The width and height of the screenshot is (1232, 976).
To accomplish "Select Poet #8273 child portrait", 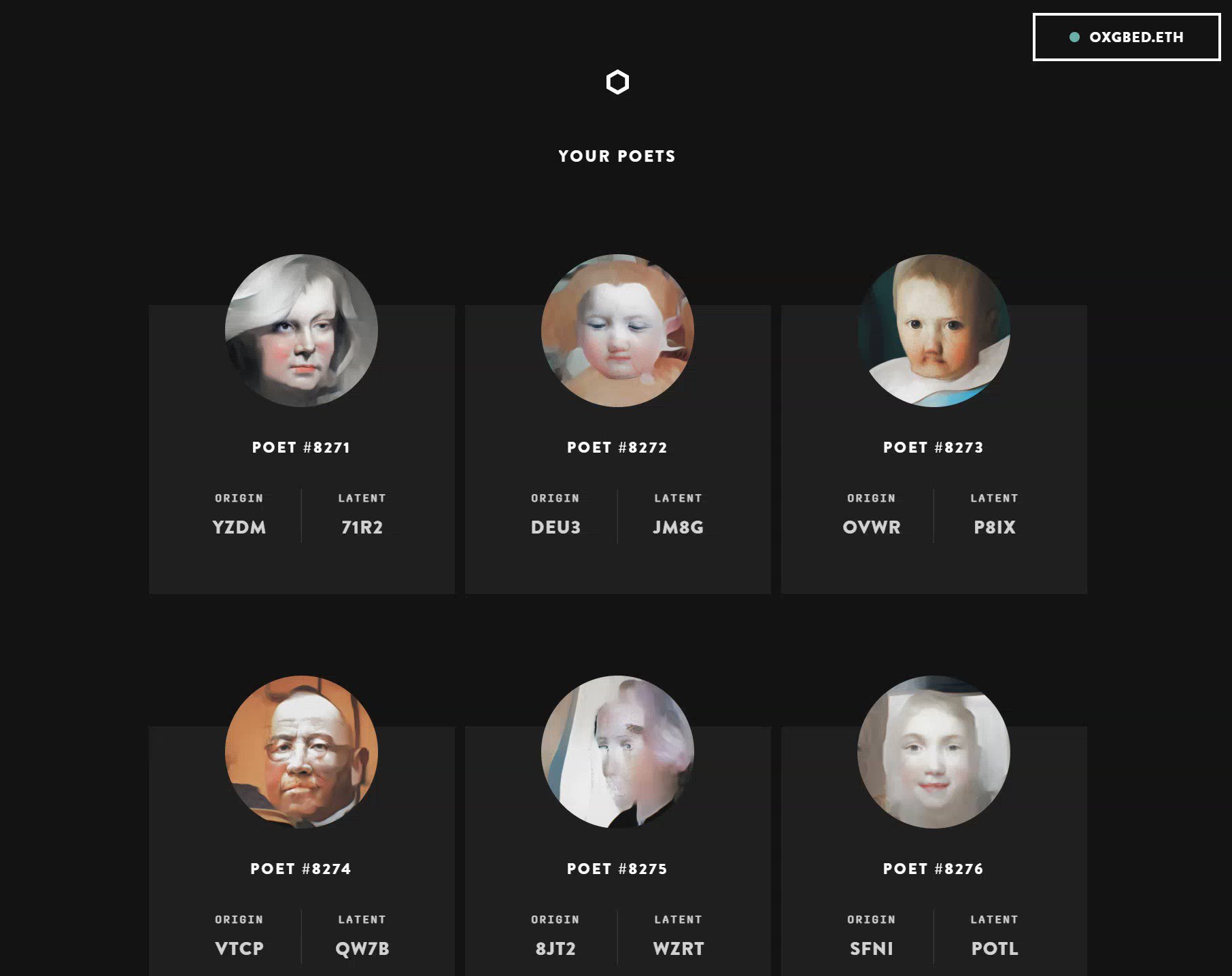I will (934, 330).
